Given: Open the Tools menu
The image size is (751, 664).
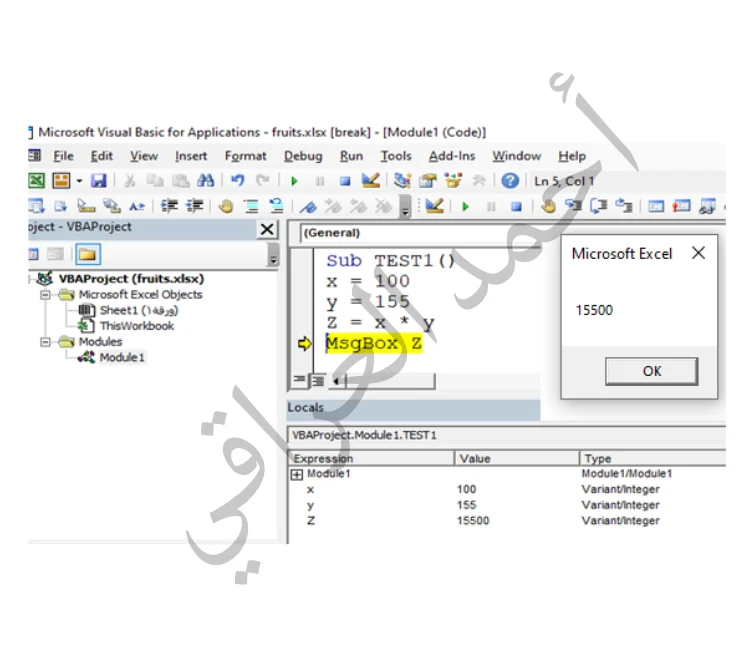Looking at the screenshot, I should pyautogui.click(x=396, y=156).
